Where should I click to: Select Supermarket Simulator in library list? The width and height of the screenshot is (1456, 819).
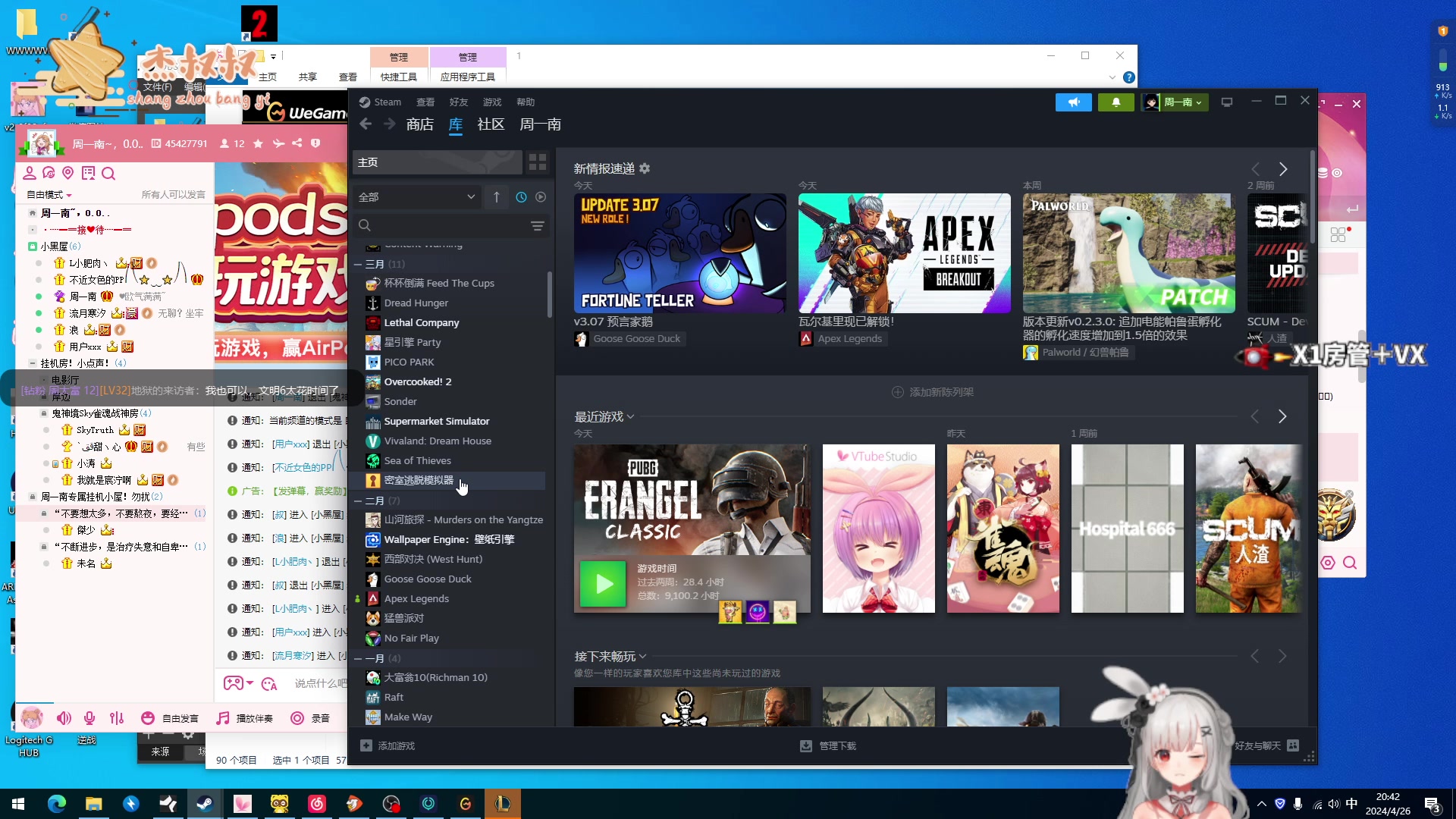tap(436, 422)
